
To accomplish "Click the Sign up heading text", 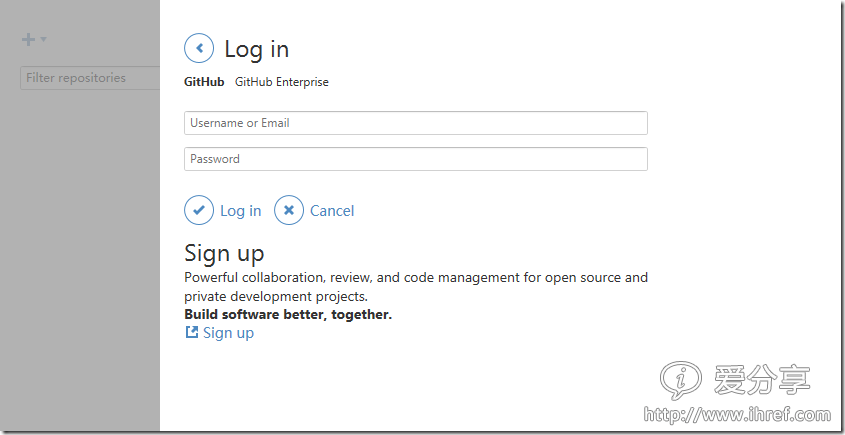I will point(224,253).
